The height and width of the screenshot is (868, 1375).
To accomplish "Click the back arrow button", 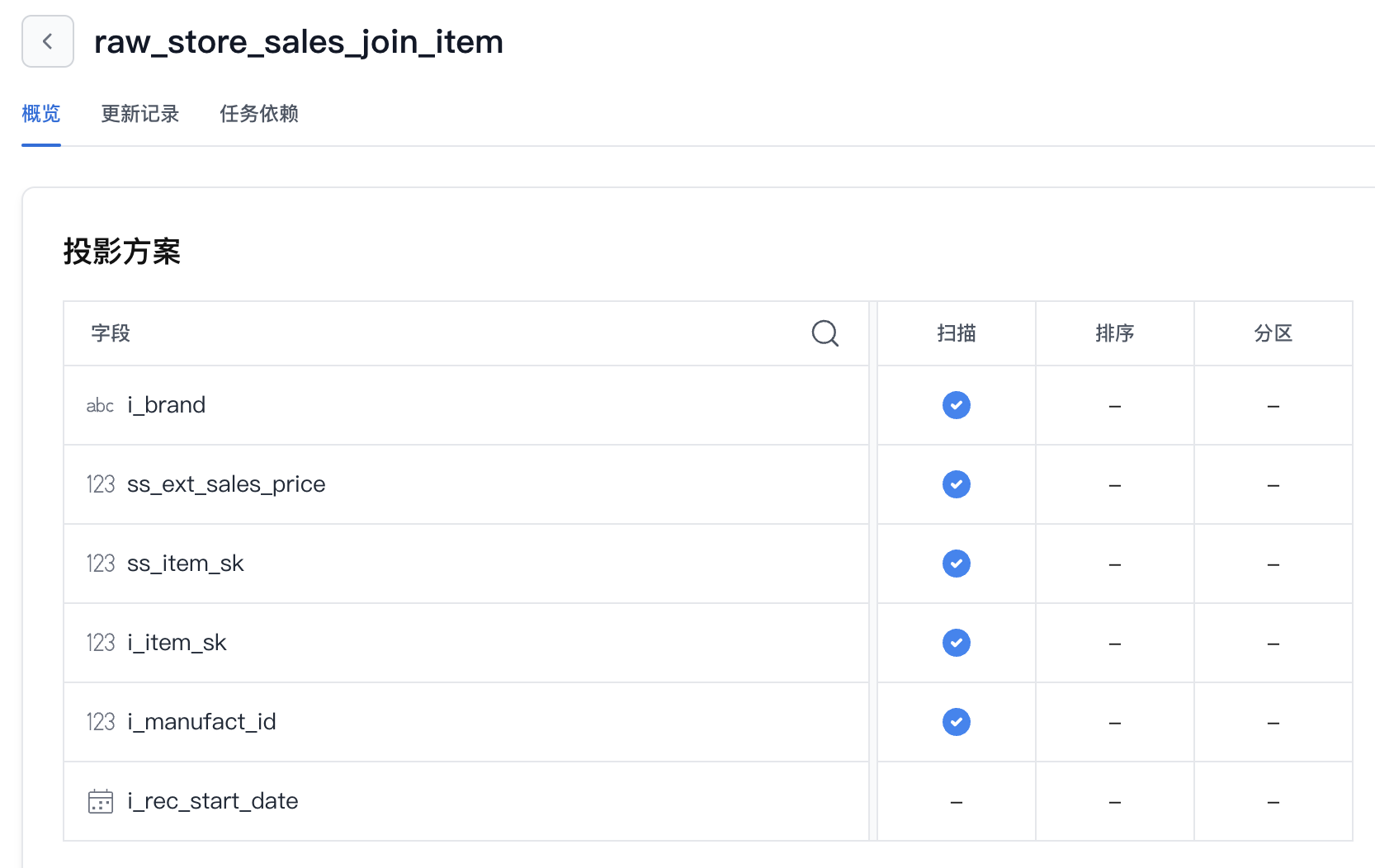I will pyautogui.click(x=48, y=41).
